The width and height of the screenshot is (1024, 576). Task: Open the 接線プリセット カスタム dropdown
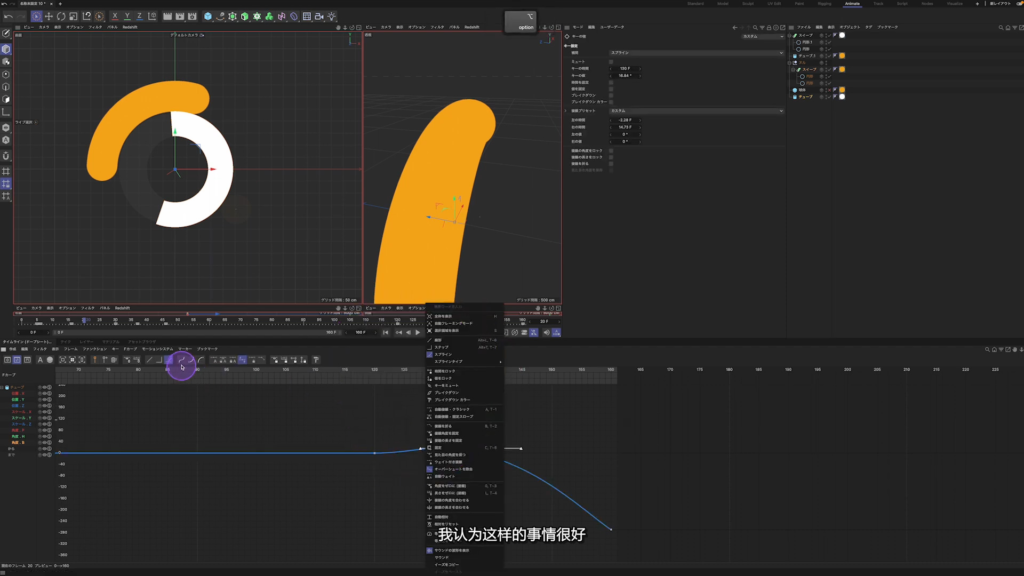(696, 111)
